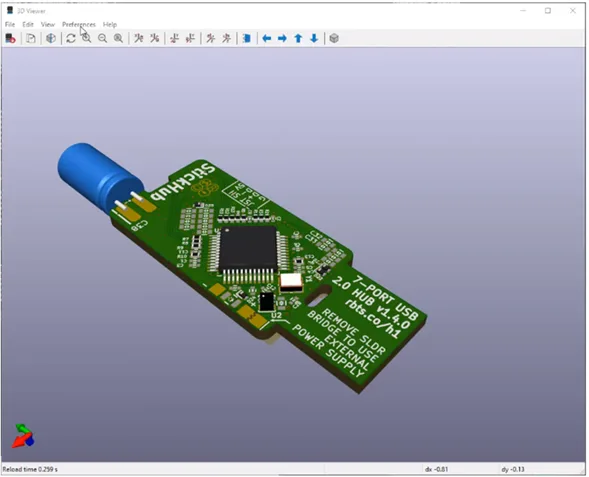Image resolution: width=589 pixels, height=477 pixels.
Task: Zoom to fit the board
Action: pos(118,38)
